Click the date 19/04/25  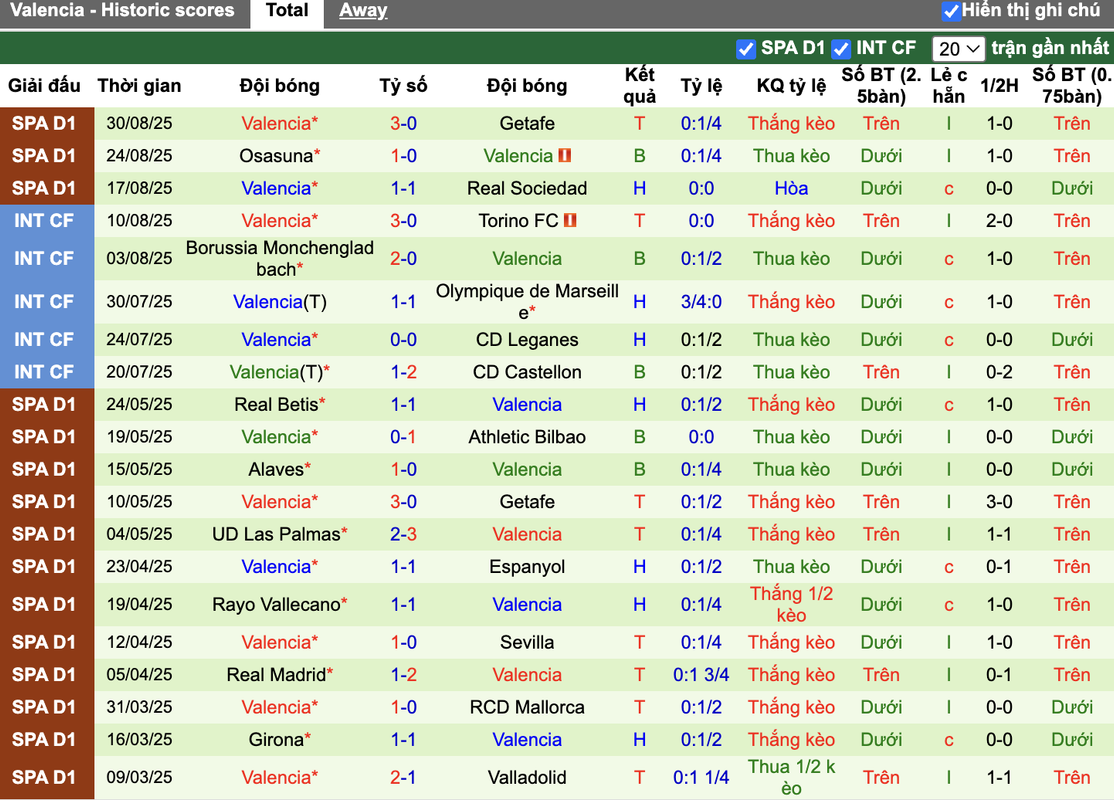[139, 605]
